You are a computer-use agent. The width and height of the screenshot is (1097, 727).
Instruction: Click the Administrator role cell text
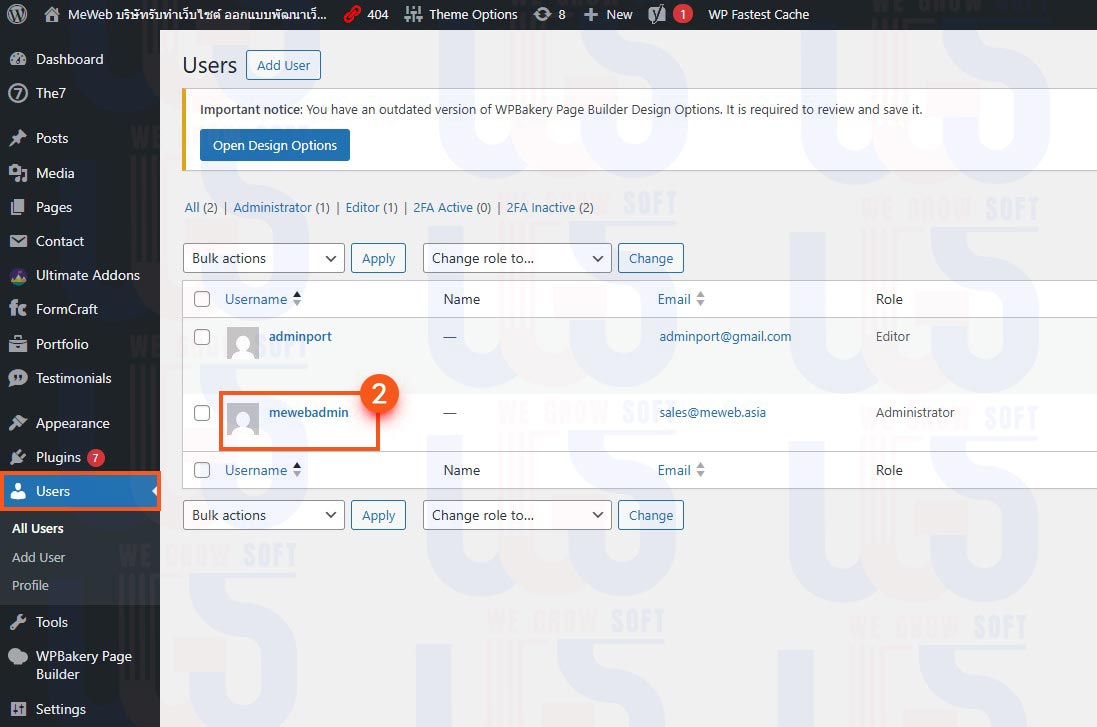tap(915, 413)
